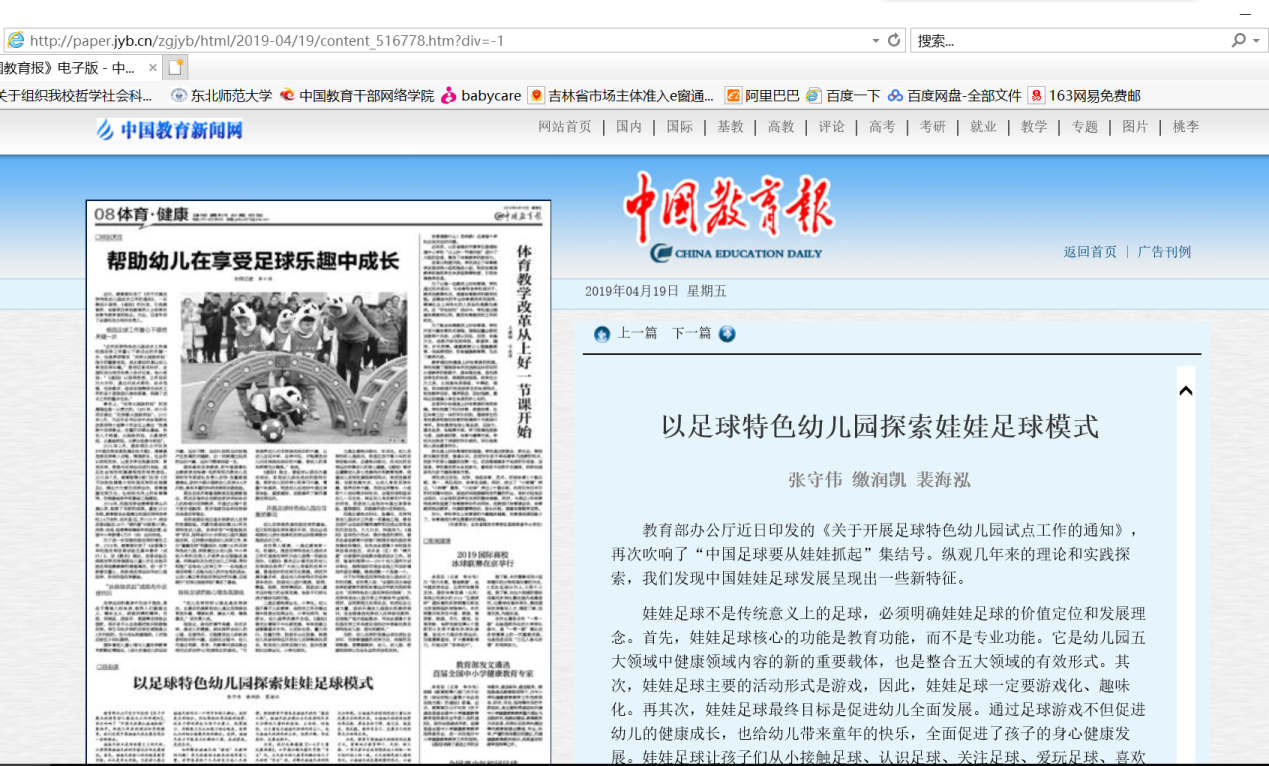The width and height of the screenshot is (1269, 766).
Task: Open the 关于组织我校哲学社会科 bookmark
Action: point(77,96)
